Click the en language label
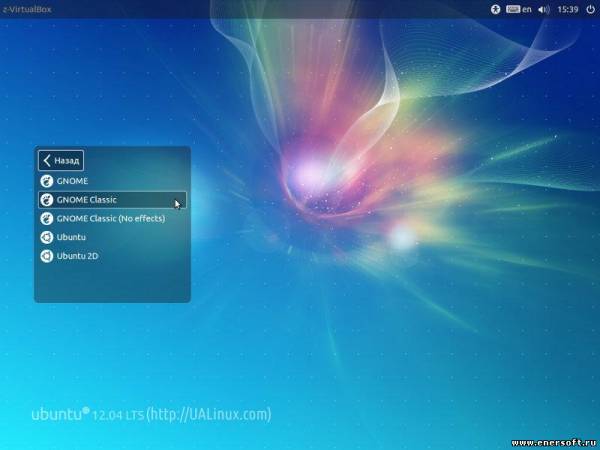The image size is (600, 450). coord(527,10)
